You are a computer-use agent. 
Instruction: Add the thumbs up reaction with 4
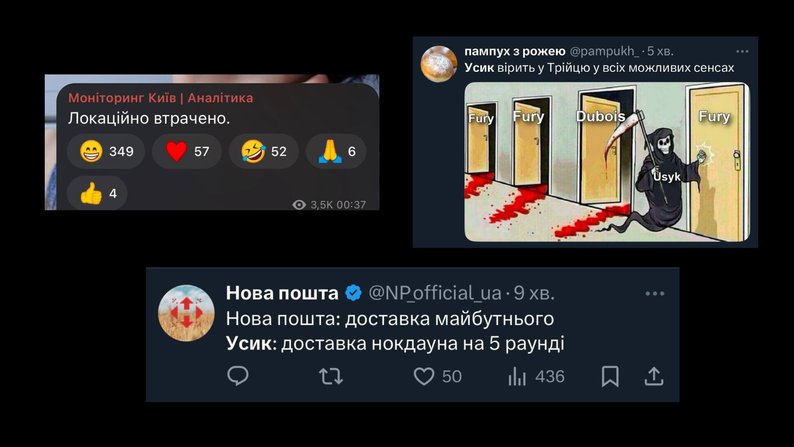point(97,193)
